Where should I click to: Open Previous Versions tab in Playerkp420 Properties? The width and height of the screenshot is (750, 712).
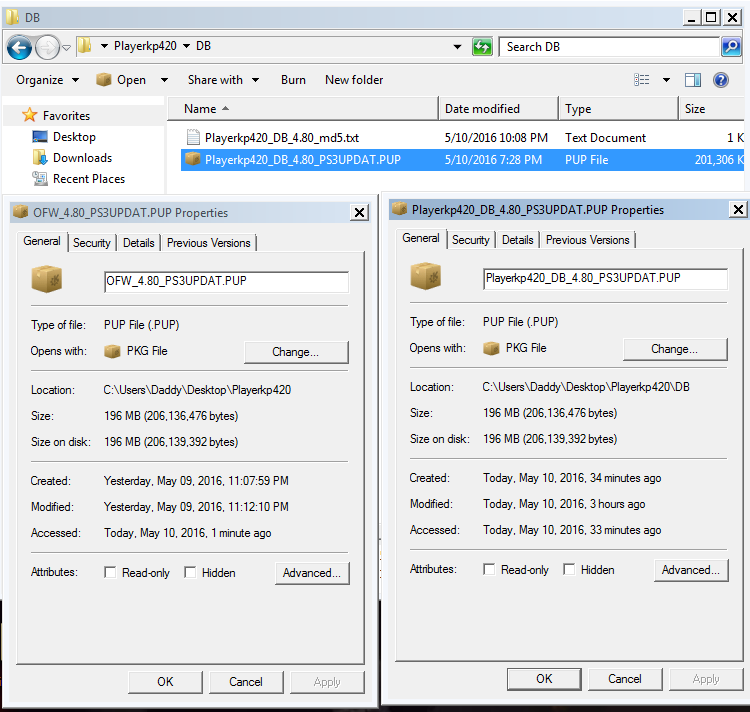coord(587,240)
